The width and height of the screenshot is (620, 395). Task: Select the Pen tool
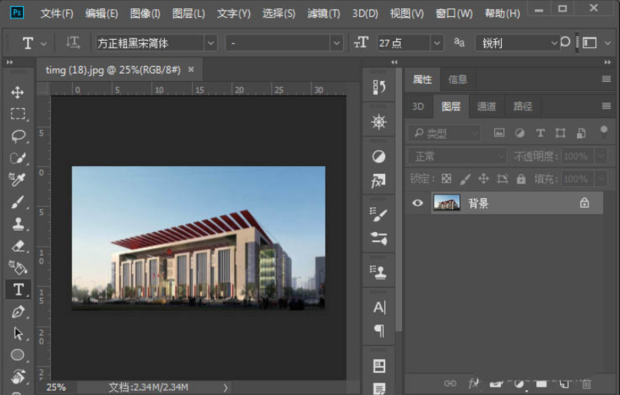click(x=18, y=312)
